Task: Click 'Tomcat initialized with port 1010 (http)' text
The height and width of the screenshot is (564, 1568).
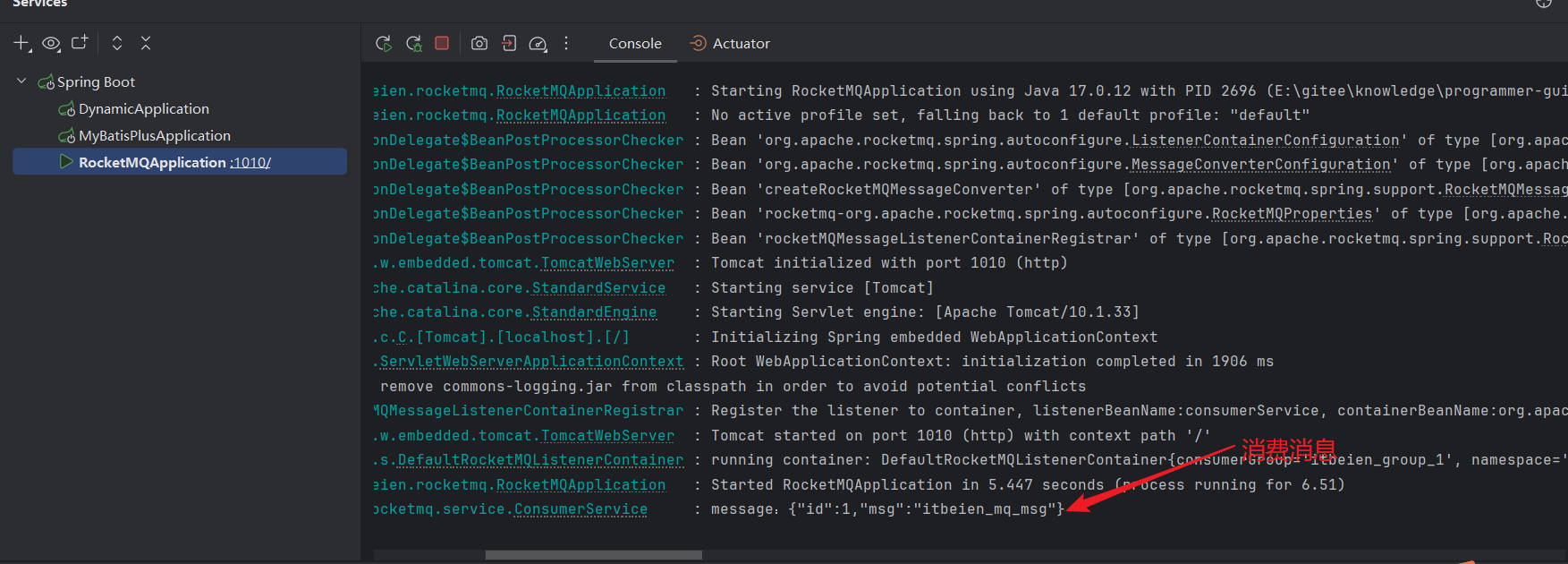Action: 889,263
